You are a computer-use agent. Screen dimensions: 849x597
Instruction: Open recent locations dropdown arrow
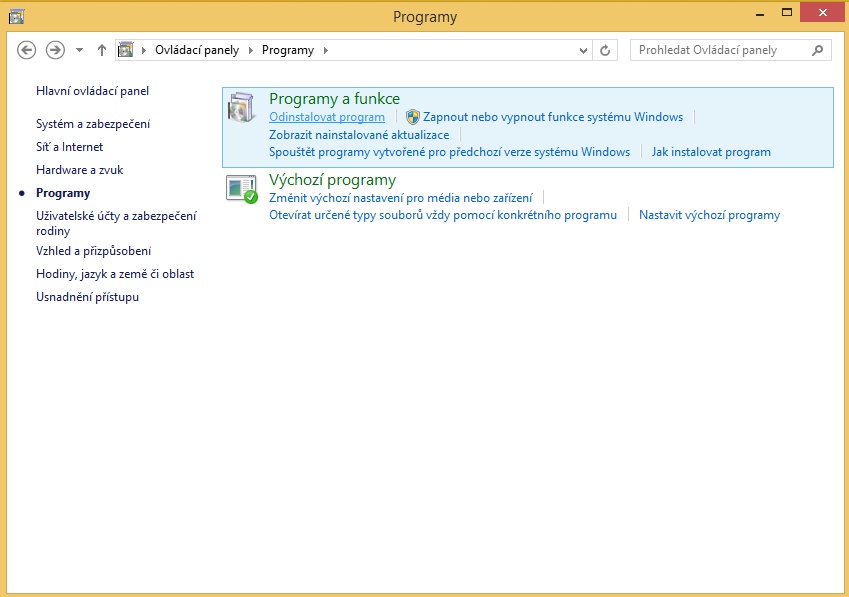pyautogui.click(x=79, y=50)
